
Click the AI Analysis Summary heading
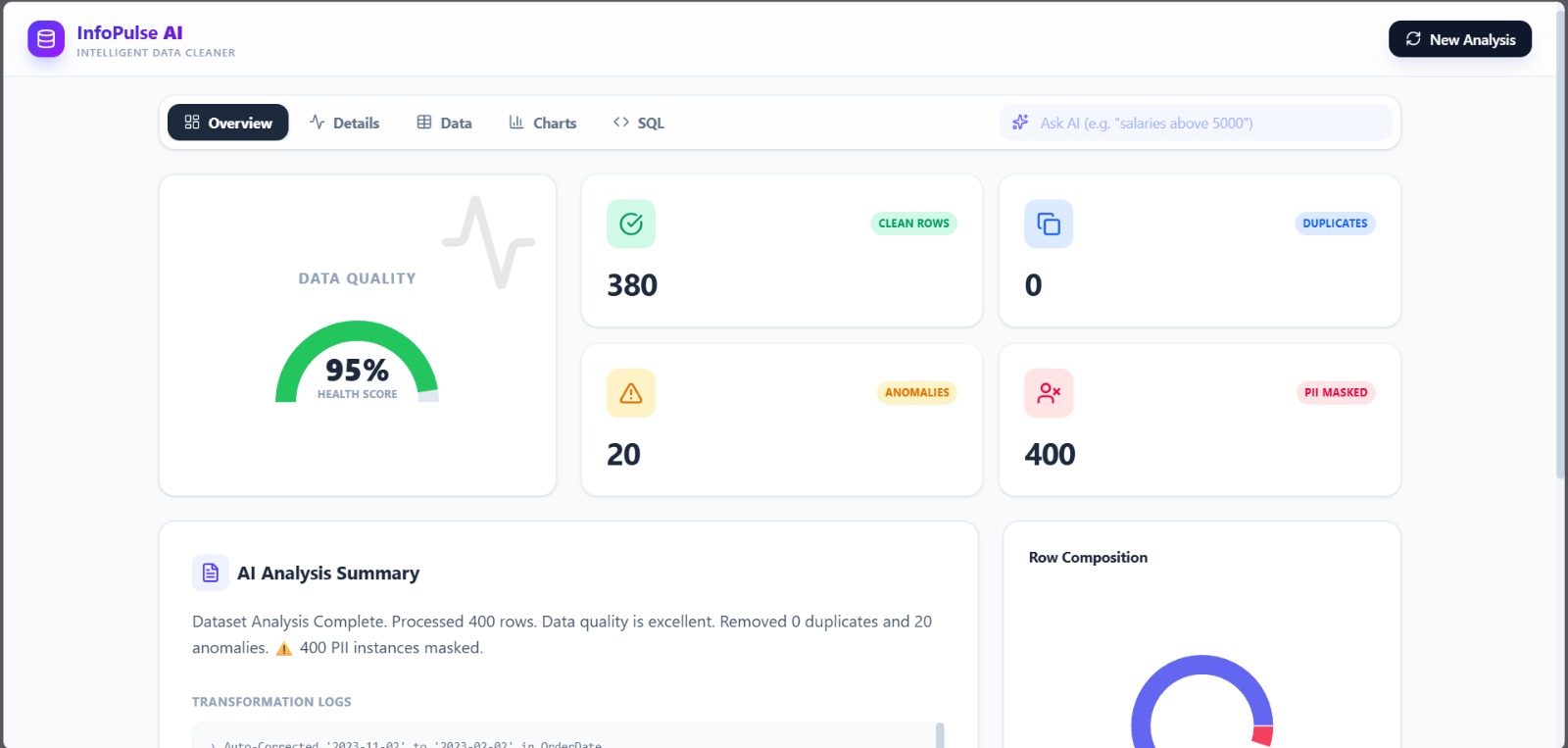pyautogui.click(x=328, y=573)
